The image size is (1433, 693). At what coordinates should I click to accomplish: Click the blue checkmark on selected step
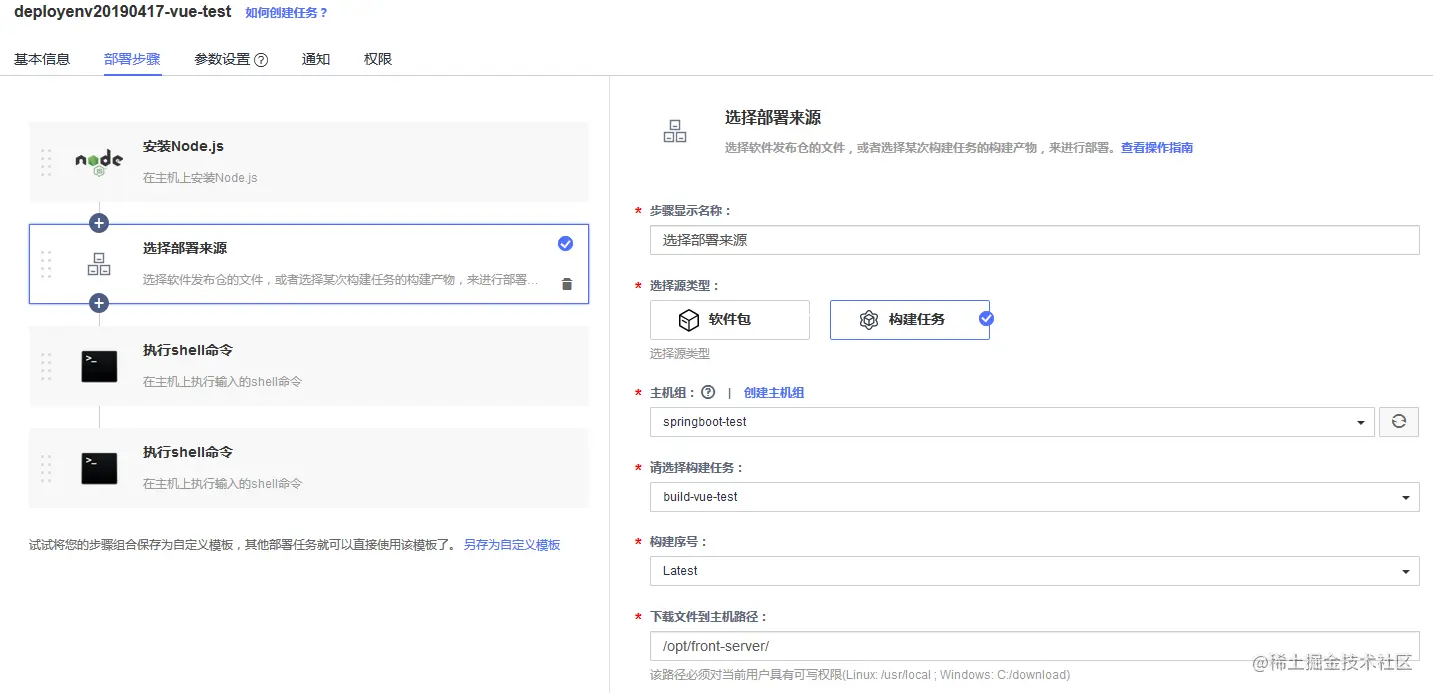click(x=565, y=243)
